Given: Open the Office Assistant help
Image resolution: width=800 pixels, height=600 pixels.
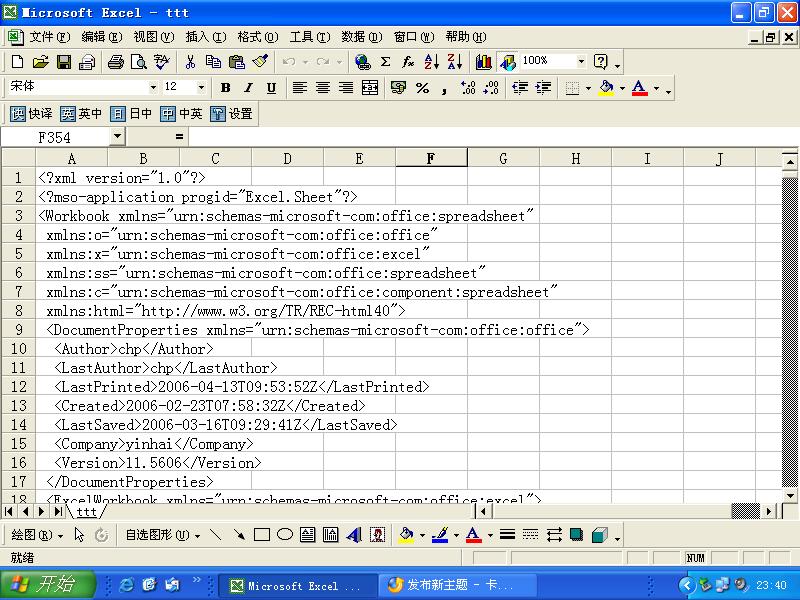Looking at the screenshot, I should click(x=601, y=62).
